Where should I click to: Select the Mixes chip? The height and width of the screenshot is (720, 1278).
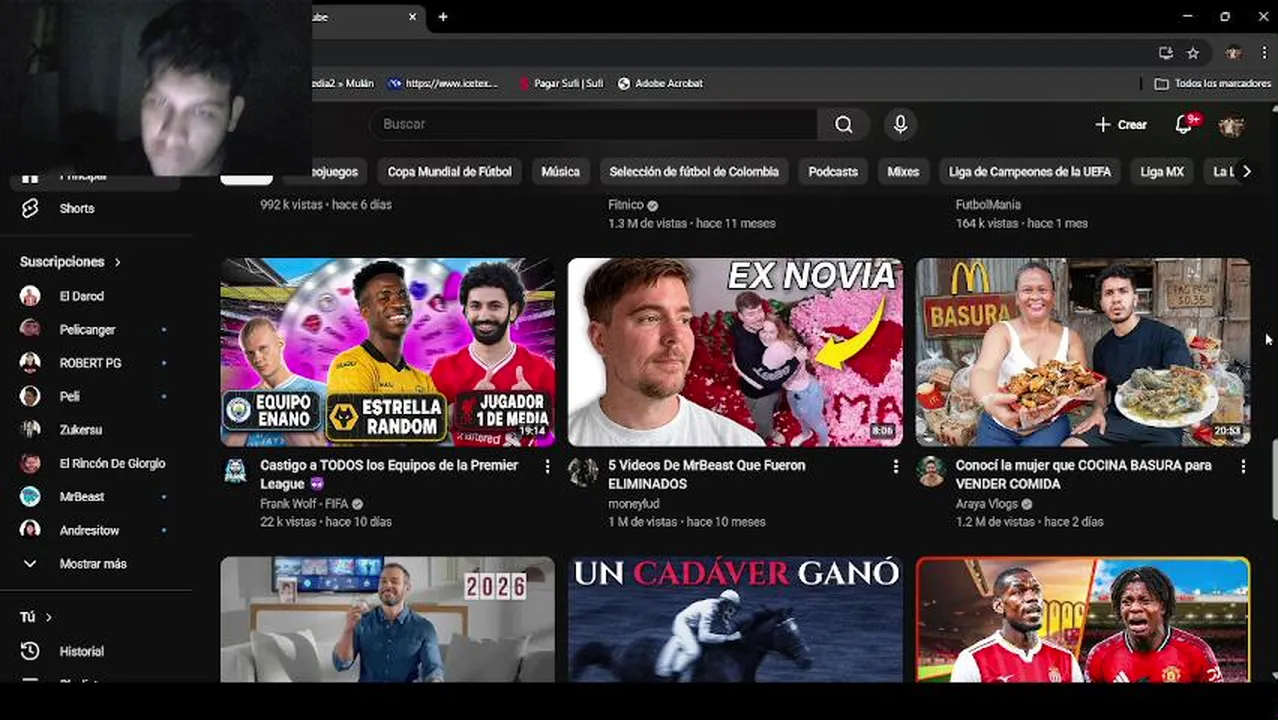903,172
